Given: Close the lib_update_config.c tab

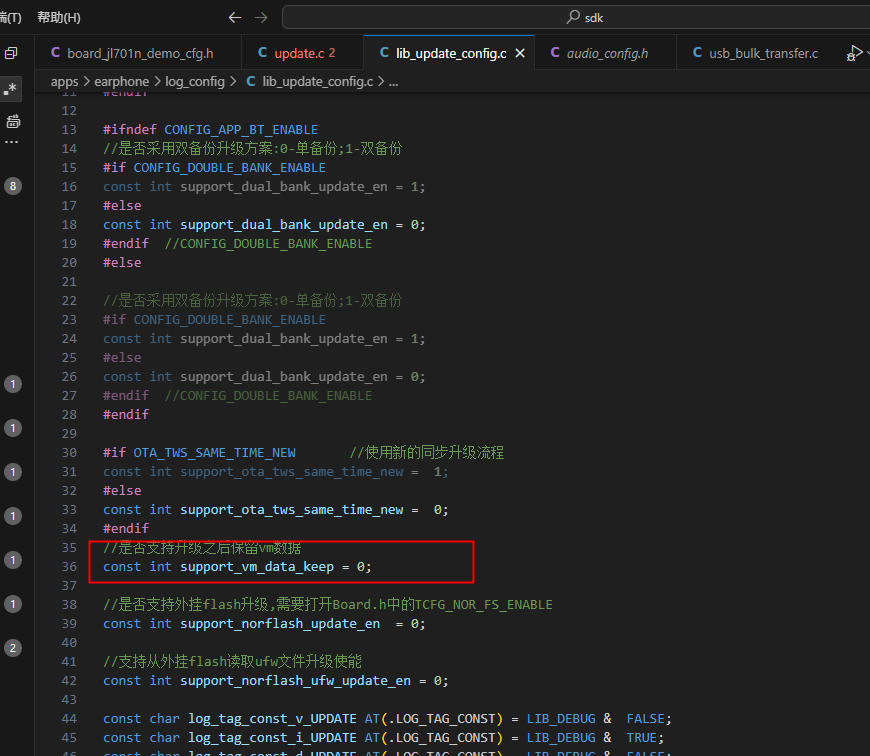Looking at the screenshot, I should point(520,53).
